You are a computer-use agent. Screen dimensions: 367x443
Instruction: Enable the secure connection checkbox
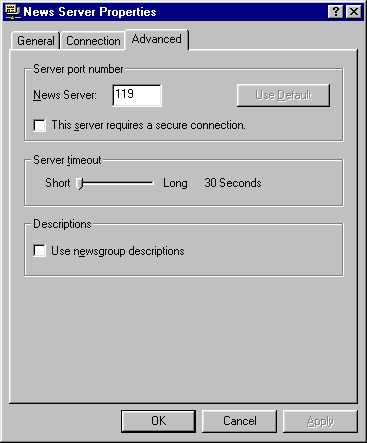point(39,126)
